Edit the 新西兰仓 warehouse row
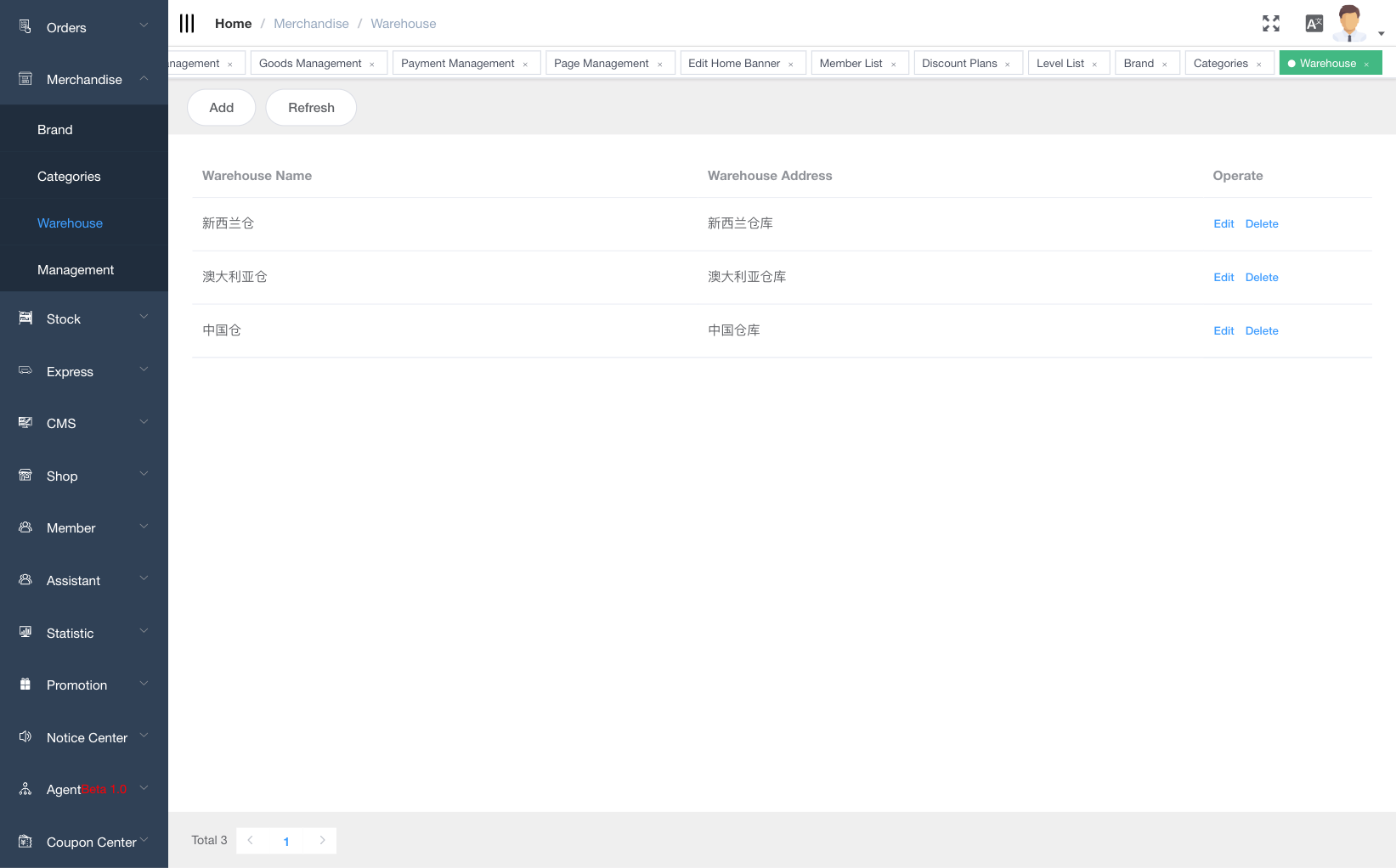The height and width of the screenshot is (868, 1396). coord(1224,224)
